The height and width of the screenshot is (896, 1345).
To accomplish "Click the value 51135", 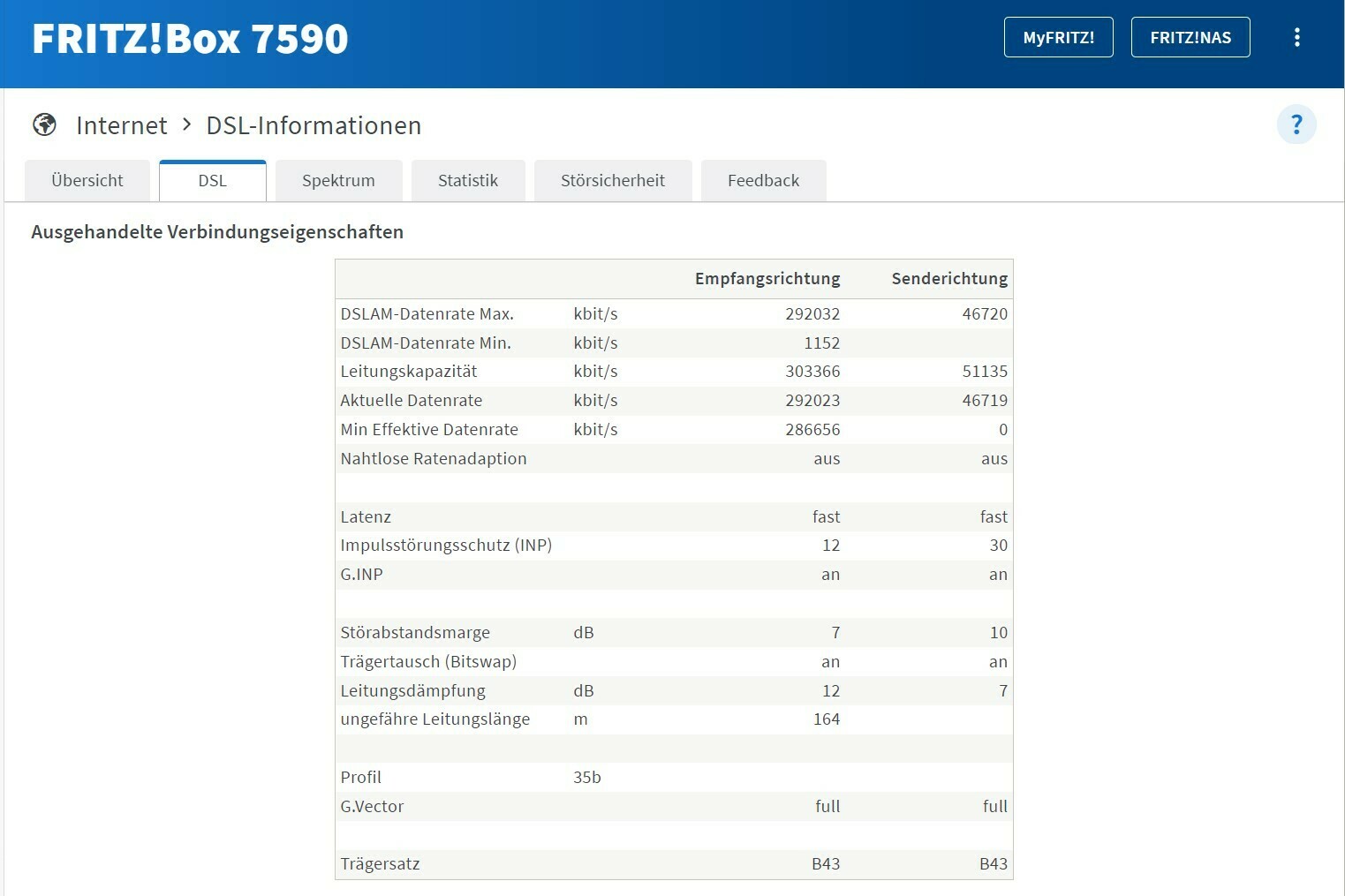I will [985, 372].
